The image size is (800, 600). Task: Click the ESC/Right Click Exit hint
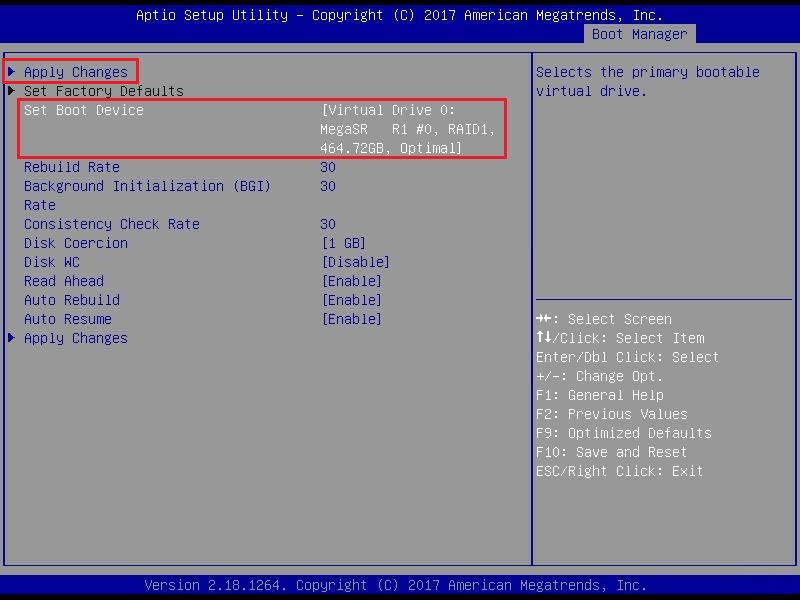coord(619,471)
